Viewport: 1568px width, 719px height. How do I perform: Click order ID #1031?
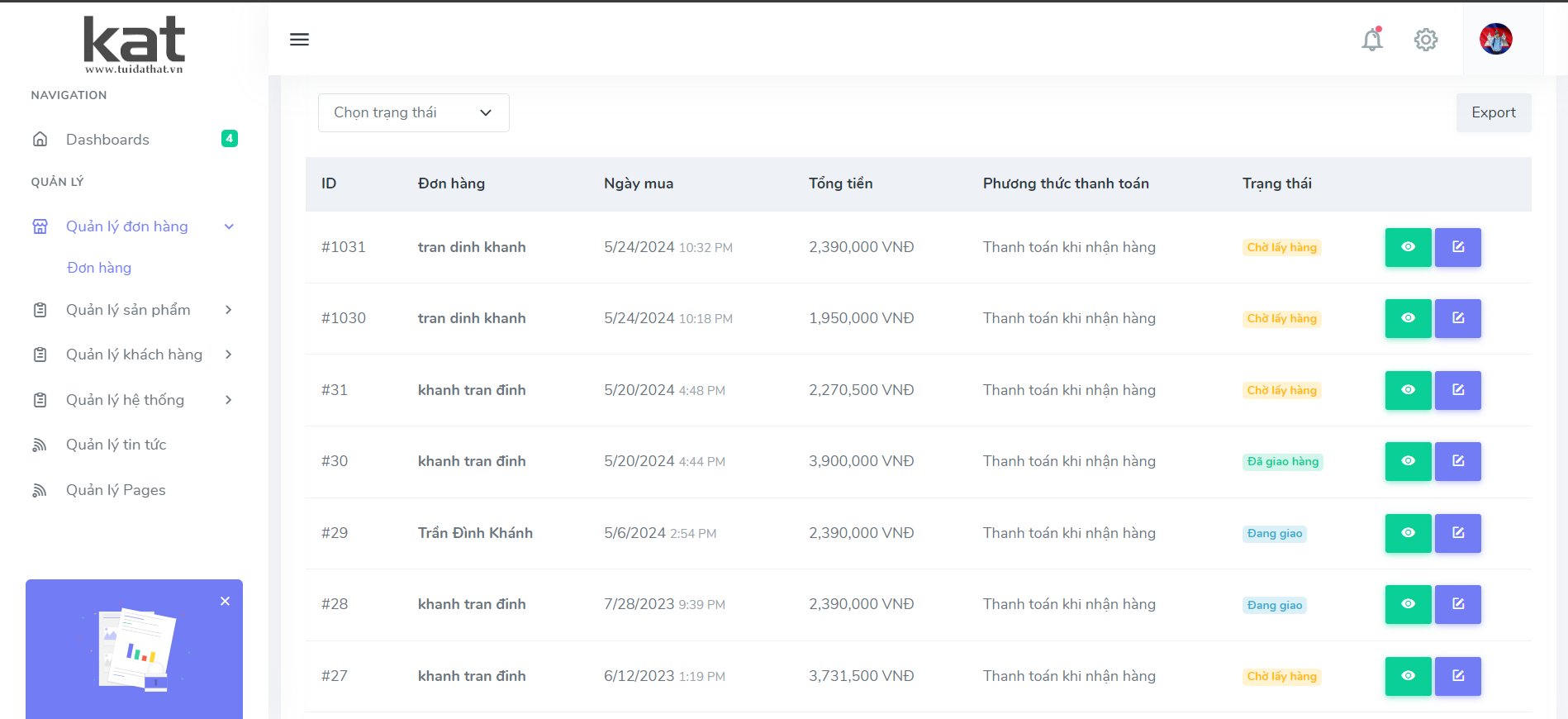click(344, 247)
